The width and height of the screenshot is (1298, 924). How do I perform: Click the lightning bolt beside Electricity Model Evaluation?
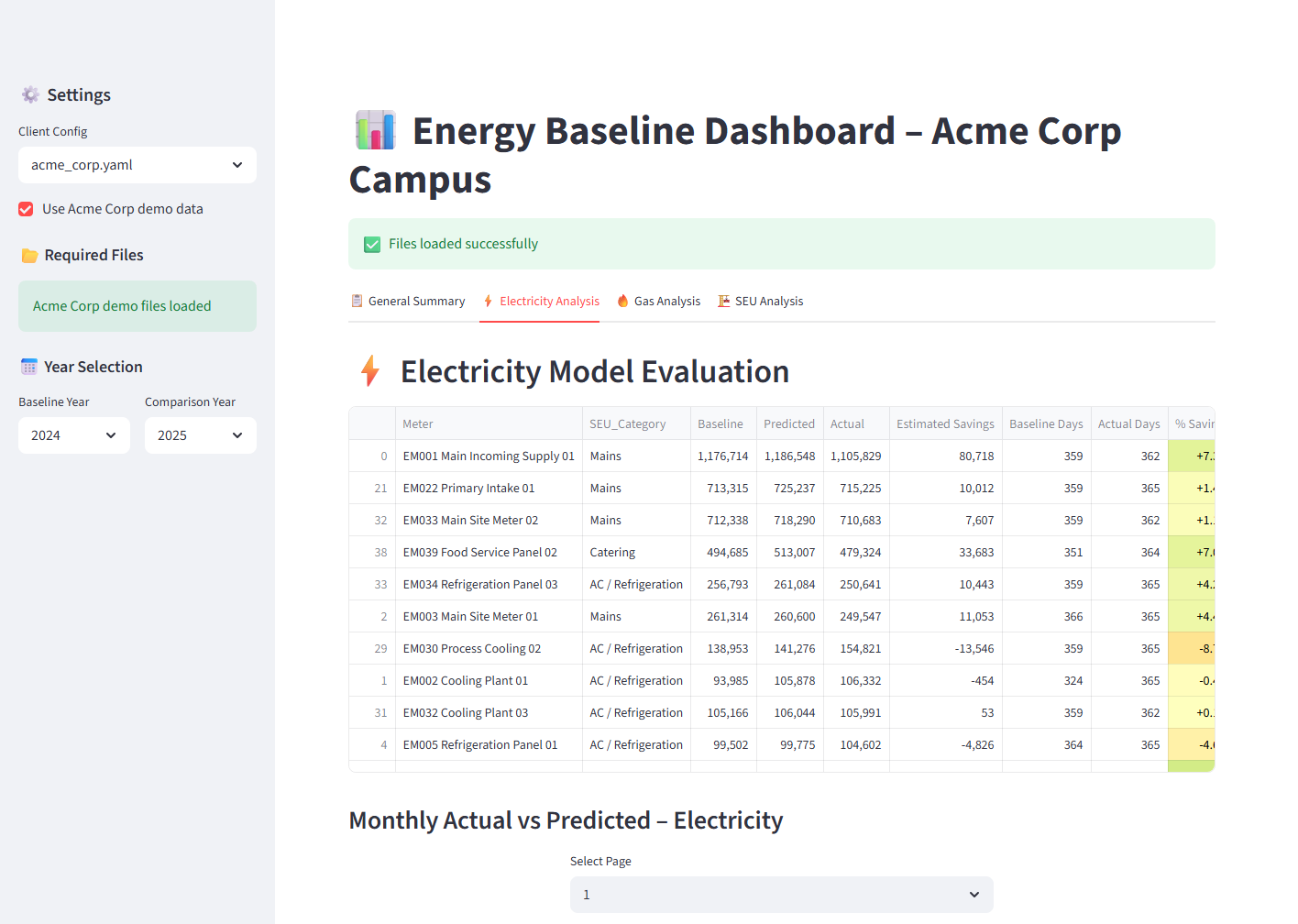[x=370, y=370]
